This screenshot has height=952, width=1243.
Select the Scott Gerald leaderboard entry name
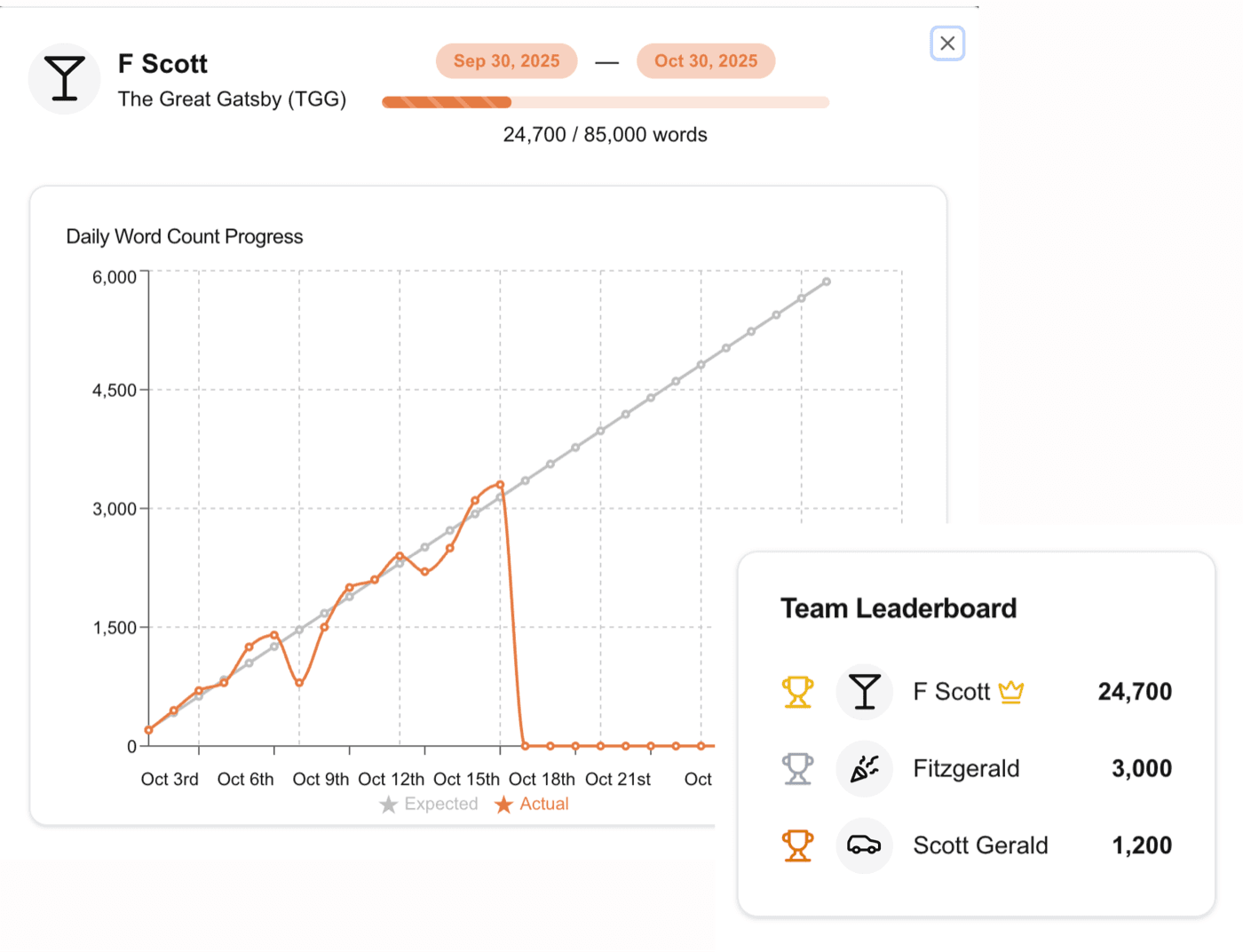tap(980, 845)
